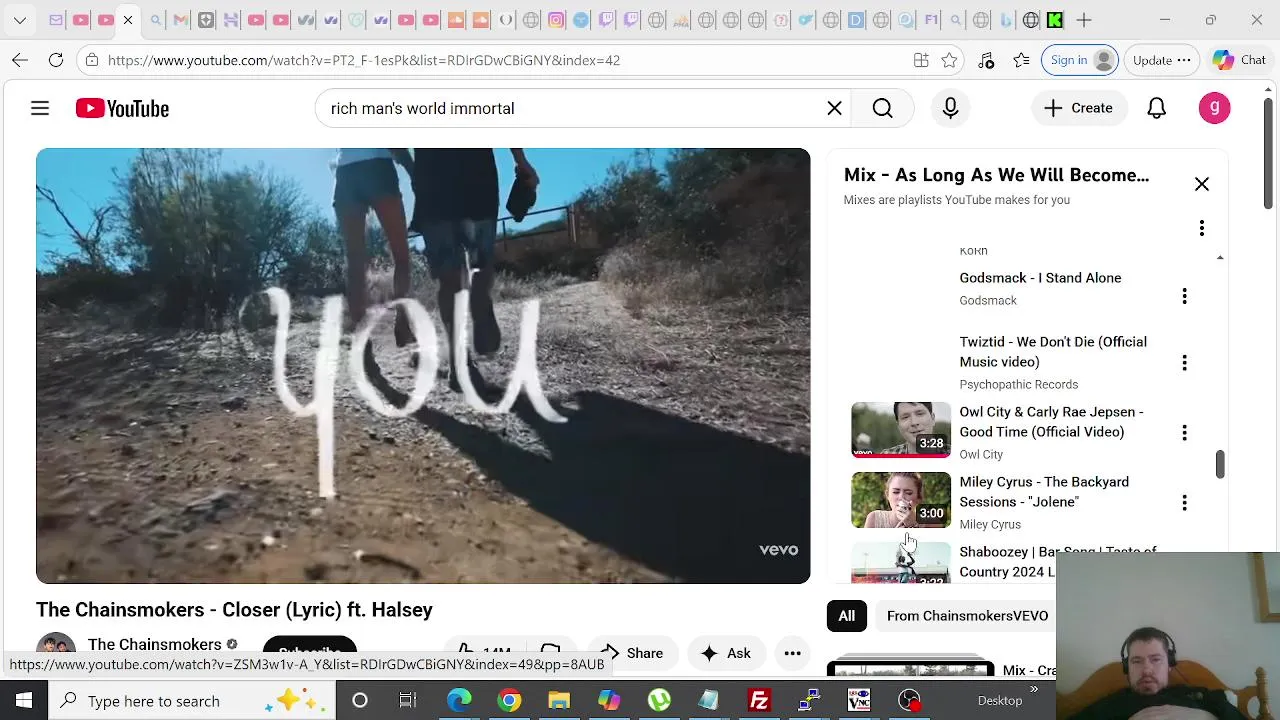Screen dimensions: 1280x720
Task: Open the Windows Start menu
Action: [x=24, y=701]
